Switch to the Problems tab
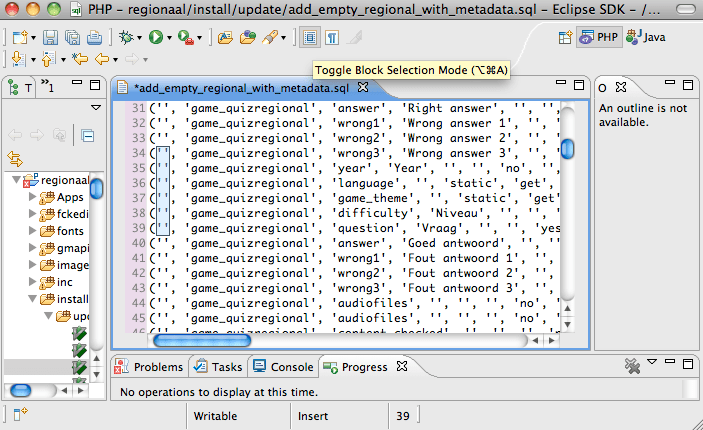 [x=149, y=367]
